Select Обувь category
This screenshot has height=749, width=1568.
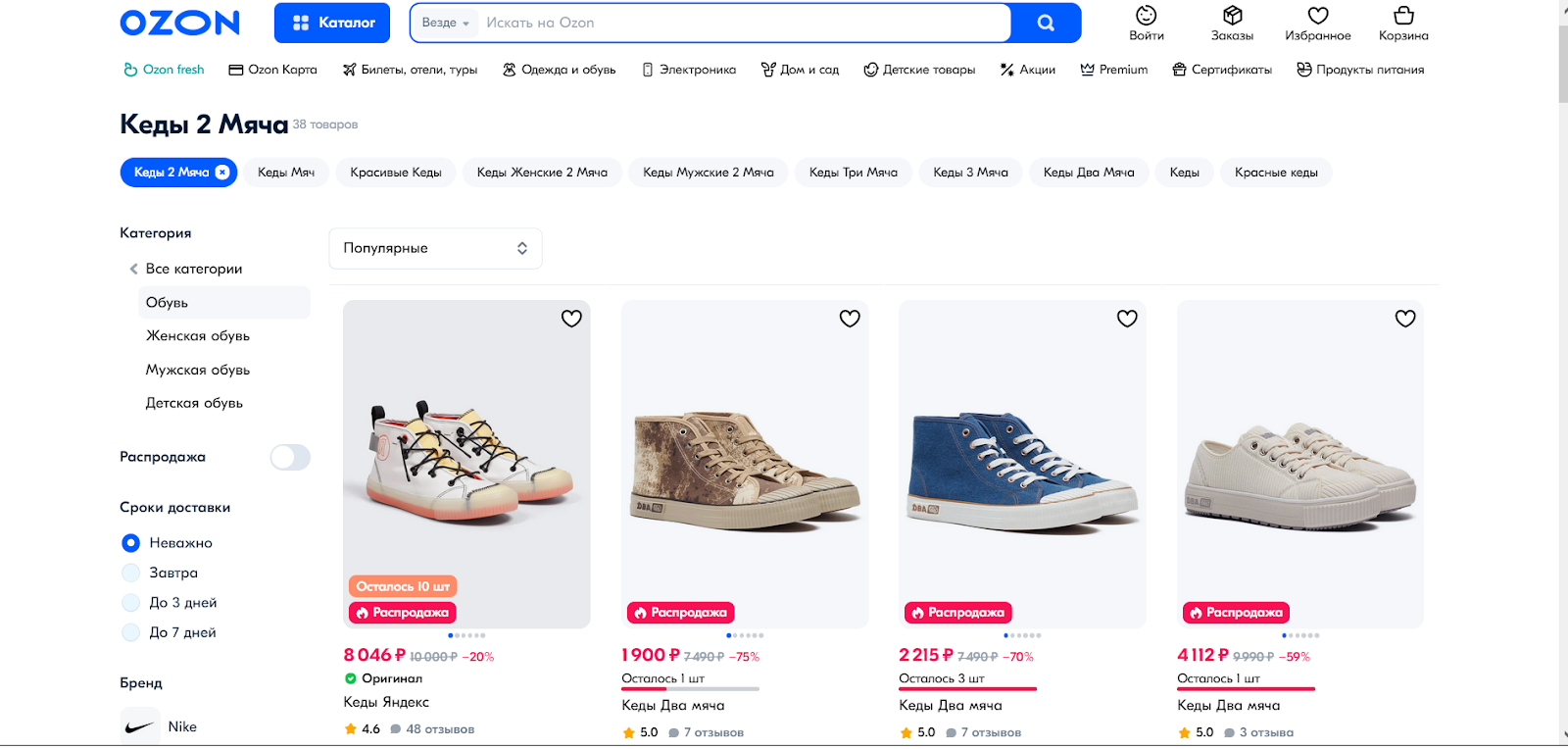point(224,303)
